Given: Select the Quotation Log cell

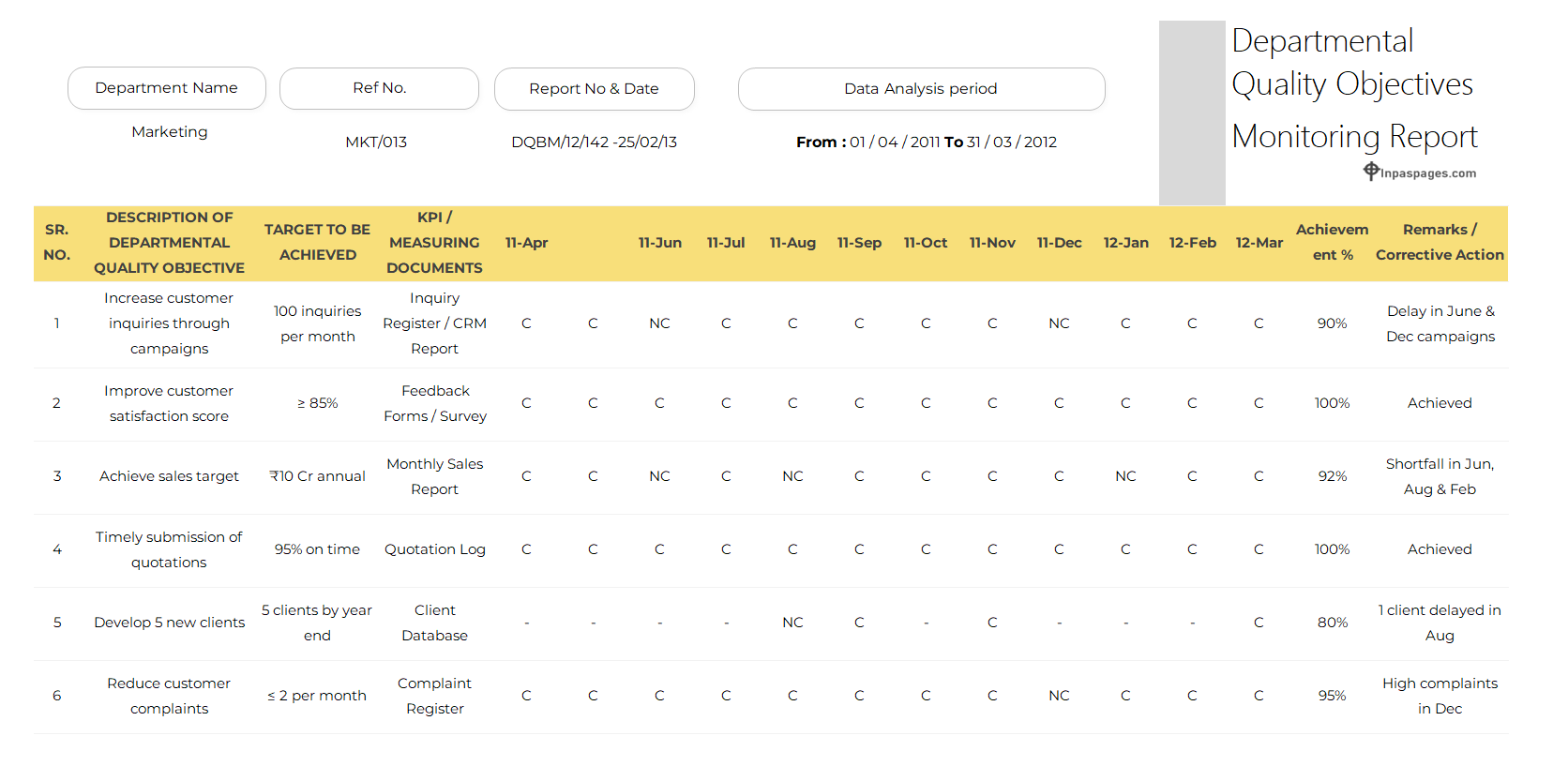Looking at the screenshot, I should pyautogui.click(x=434, y=549).
